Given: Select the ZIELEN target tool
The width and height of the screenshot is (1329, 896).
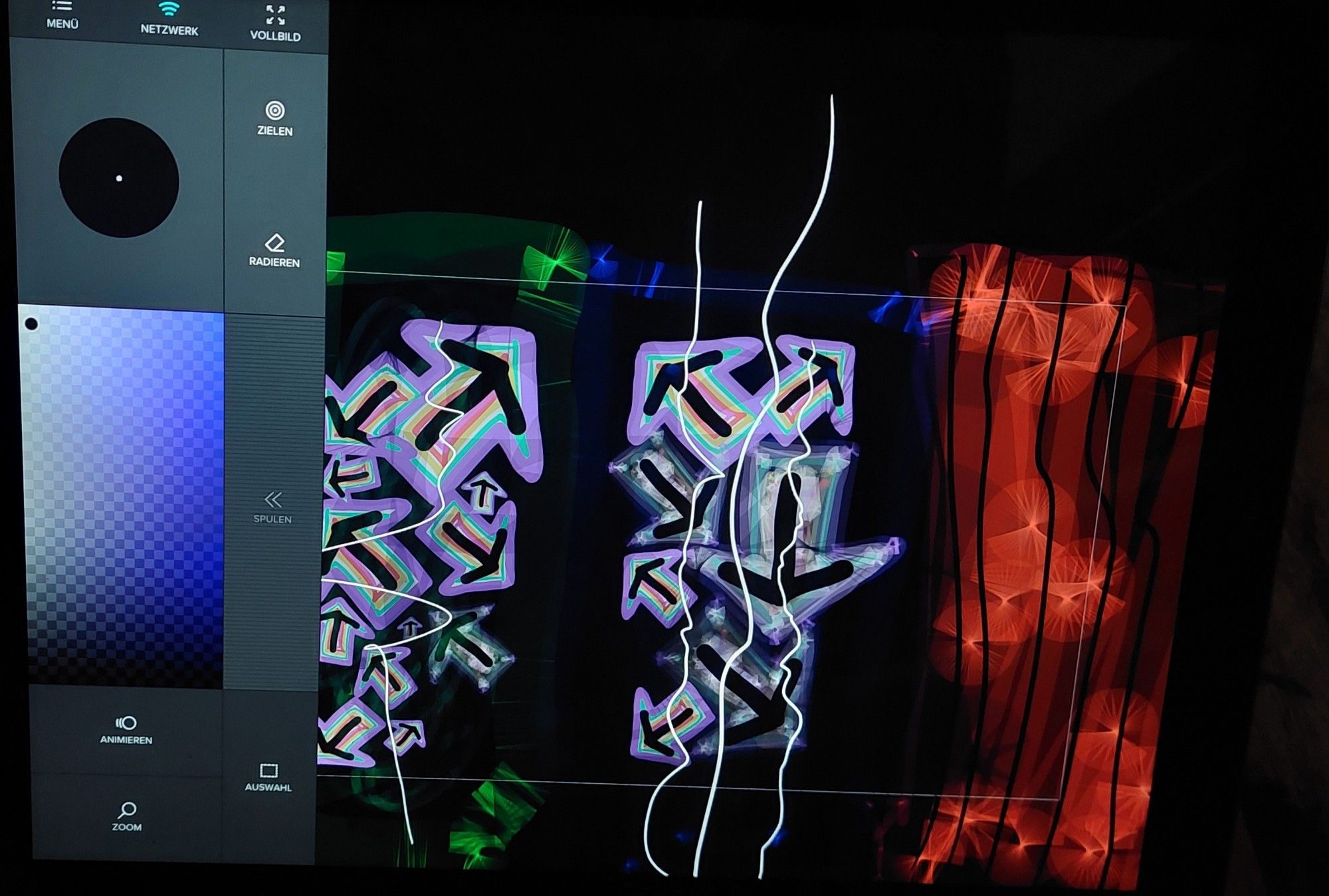Looking at the screenshot, I should pos(274,119).
